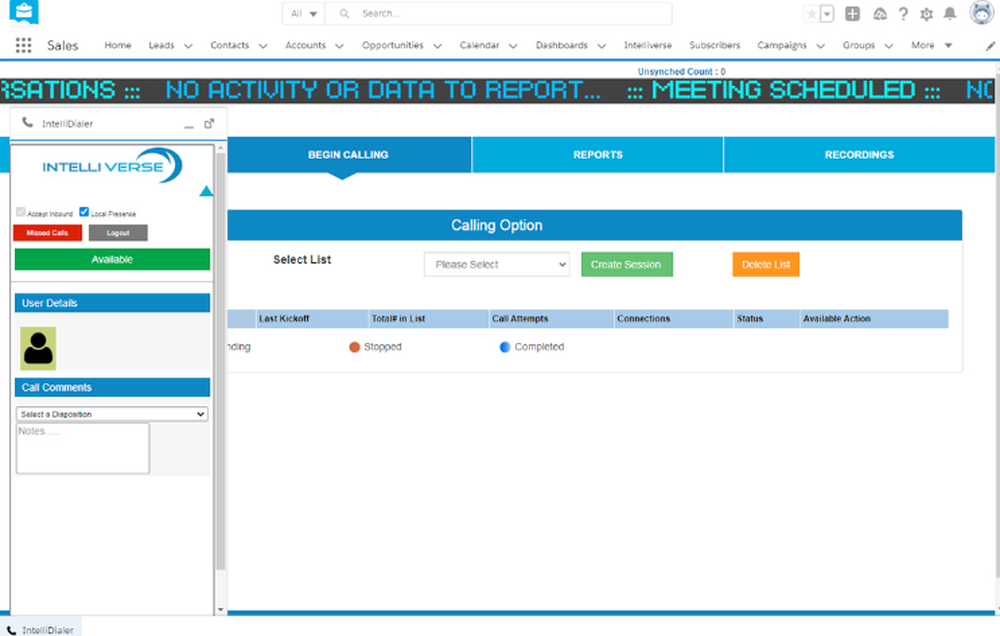Image resolution: width=1000 pixels, height=636 pixels.
Task: Click the user avatar picture in User Details
Action: 38,348
